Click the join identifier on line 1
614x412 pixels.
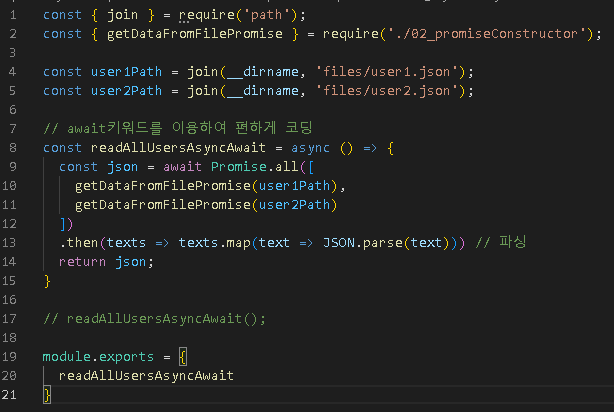click(x=123, y=15)
